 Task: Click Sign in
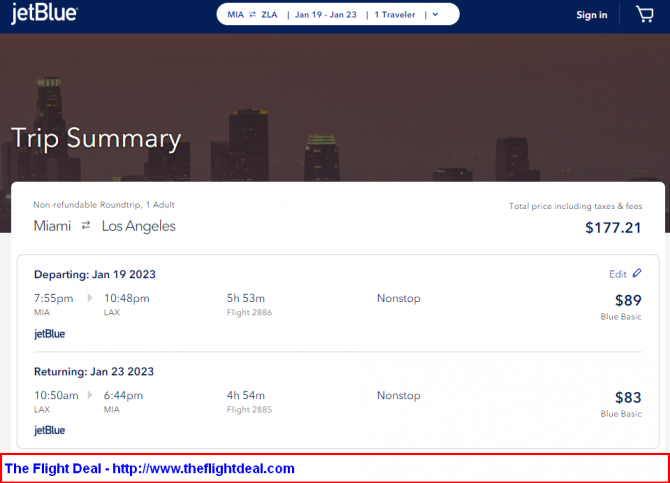tap(591, 15)
